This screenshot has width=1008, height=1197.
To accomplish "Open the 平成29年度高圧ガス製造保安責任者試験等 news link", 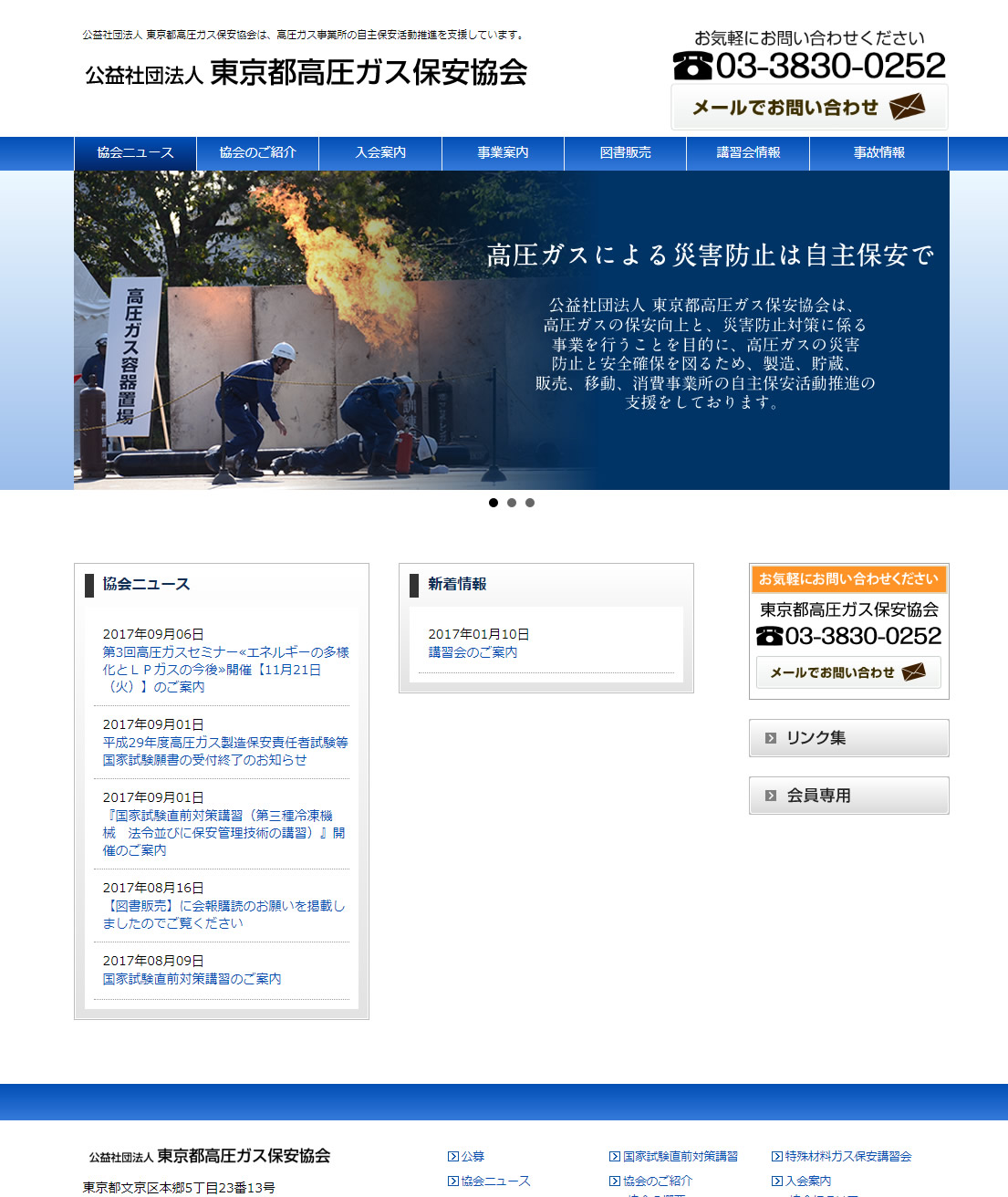I will click(x=225, y=751).
